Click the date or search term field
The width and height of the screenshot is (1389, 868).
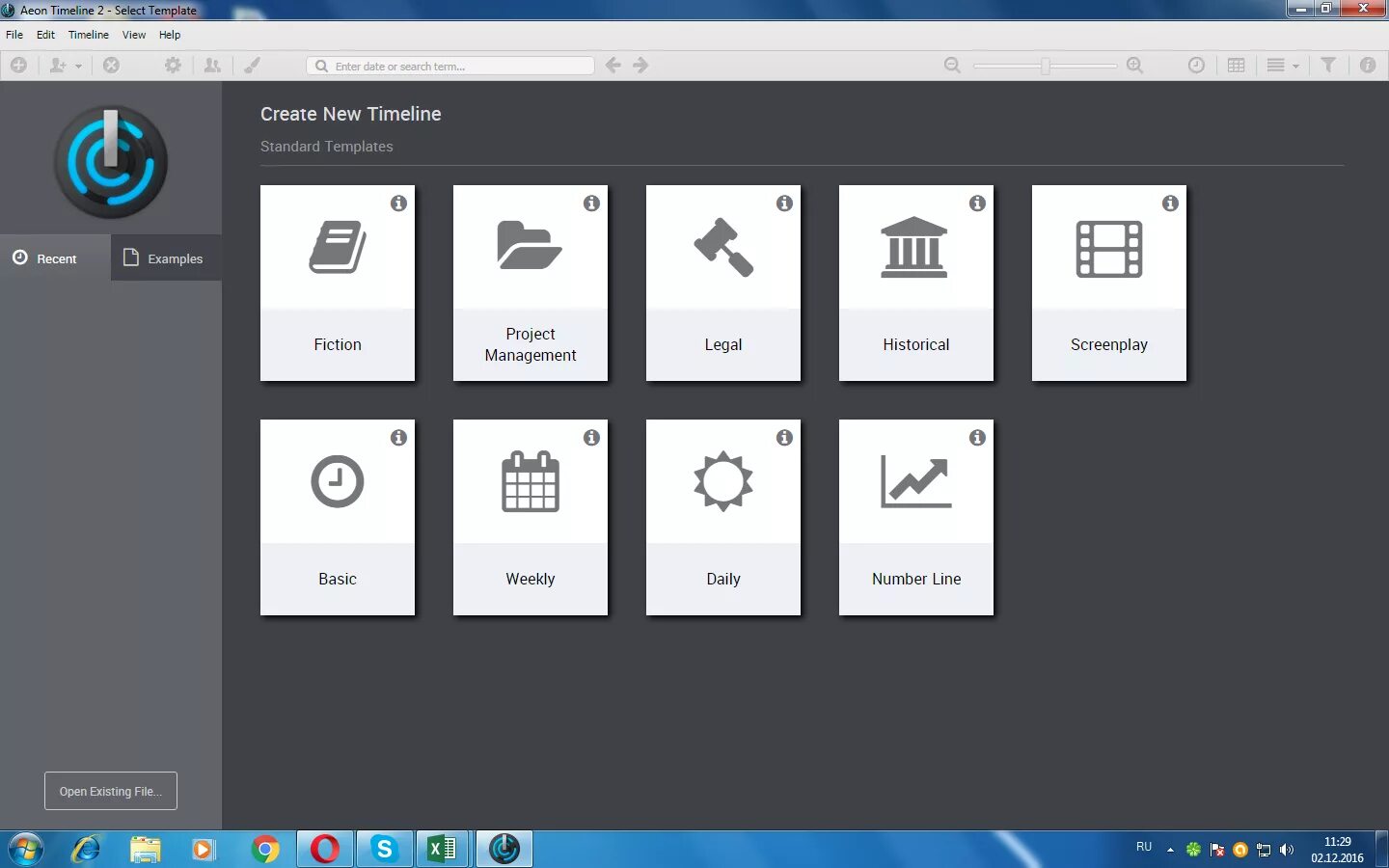pos(450,66)
